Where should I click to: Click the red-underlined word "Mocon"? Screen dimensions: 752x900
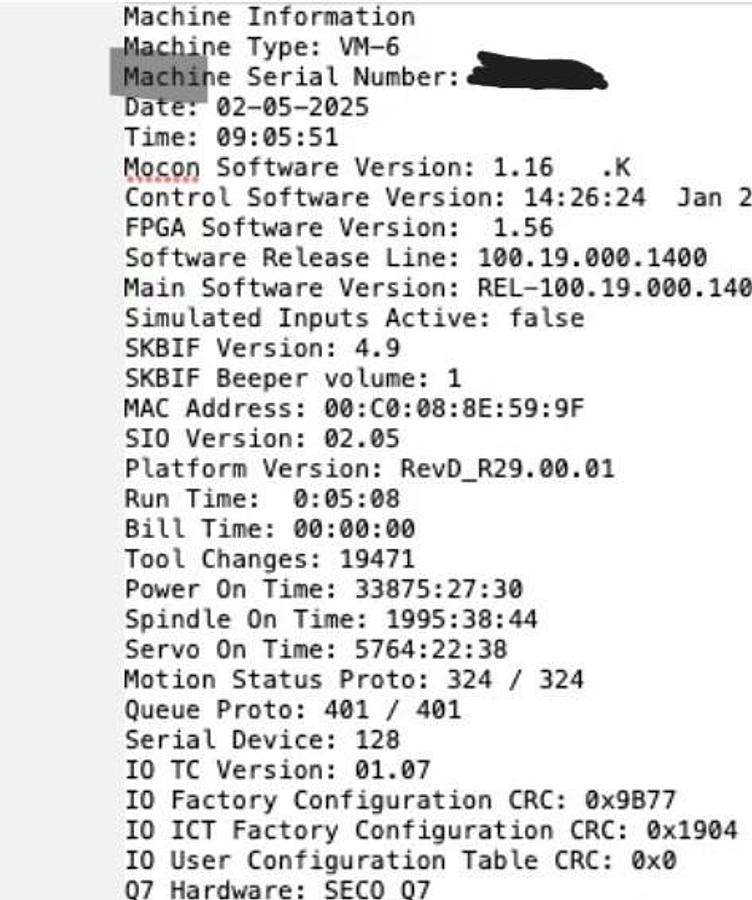tap(162, 167)
